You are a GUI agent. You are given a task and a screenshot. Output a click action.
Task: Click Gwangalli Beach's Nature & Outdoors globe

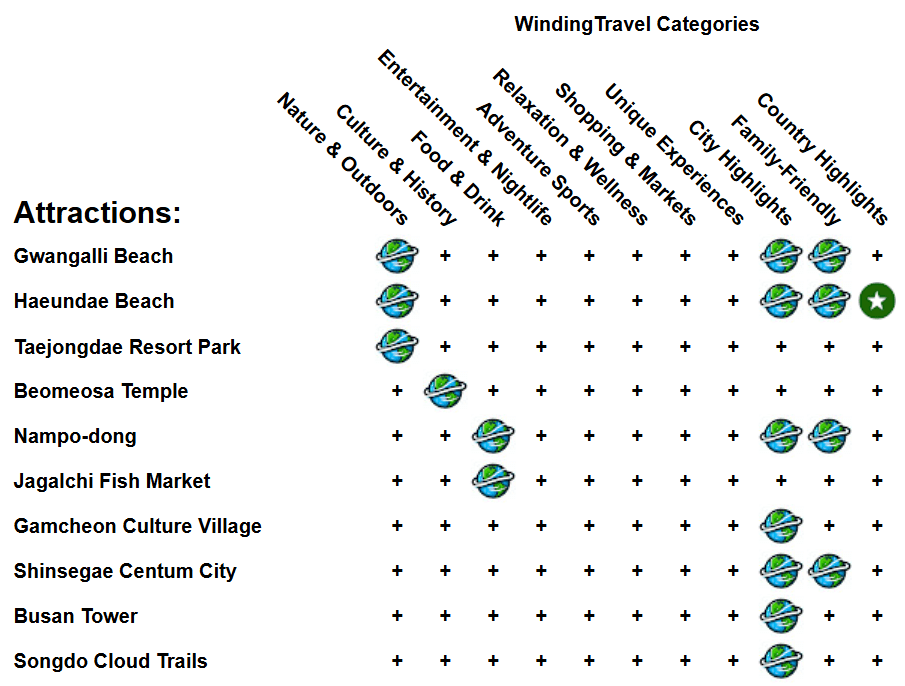click(397, 256)
